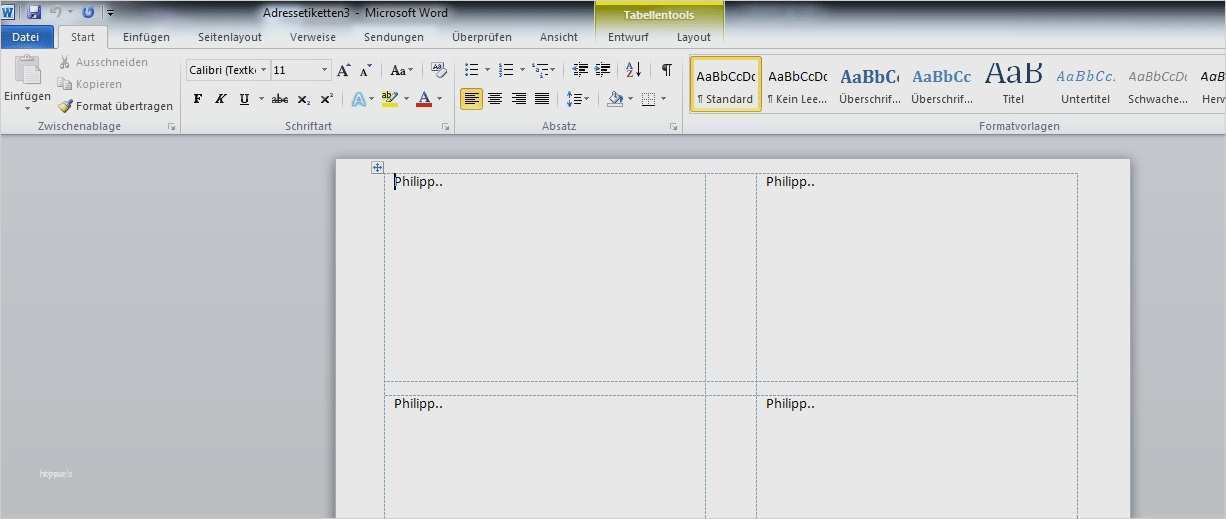1226x519 pixels.
Task: Apply the Titel style
Action: tap(1013, 84)
